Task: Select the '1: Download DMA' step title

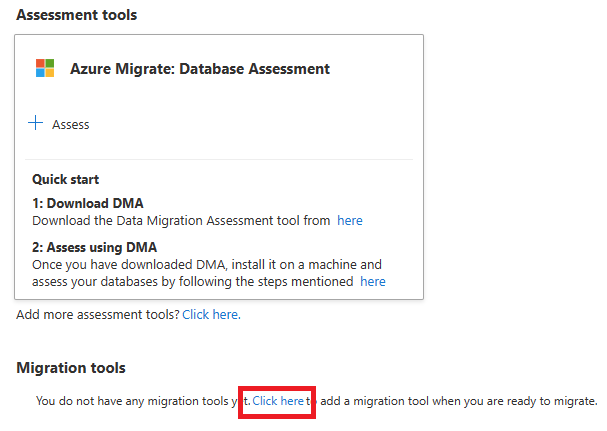Action: pyautogui.click(x=87, y=203)
